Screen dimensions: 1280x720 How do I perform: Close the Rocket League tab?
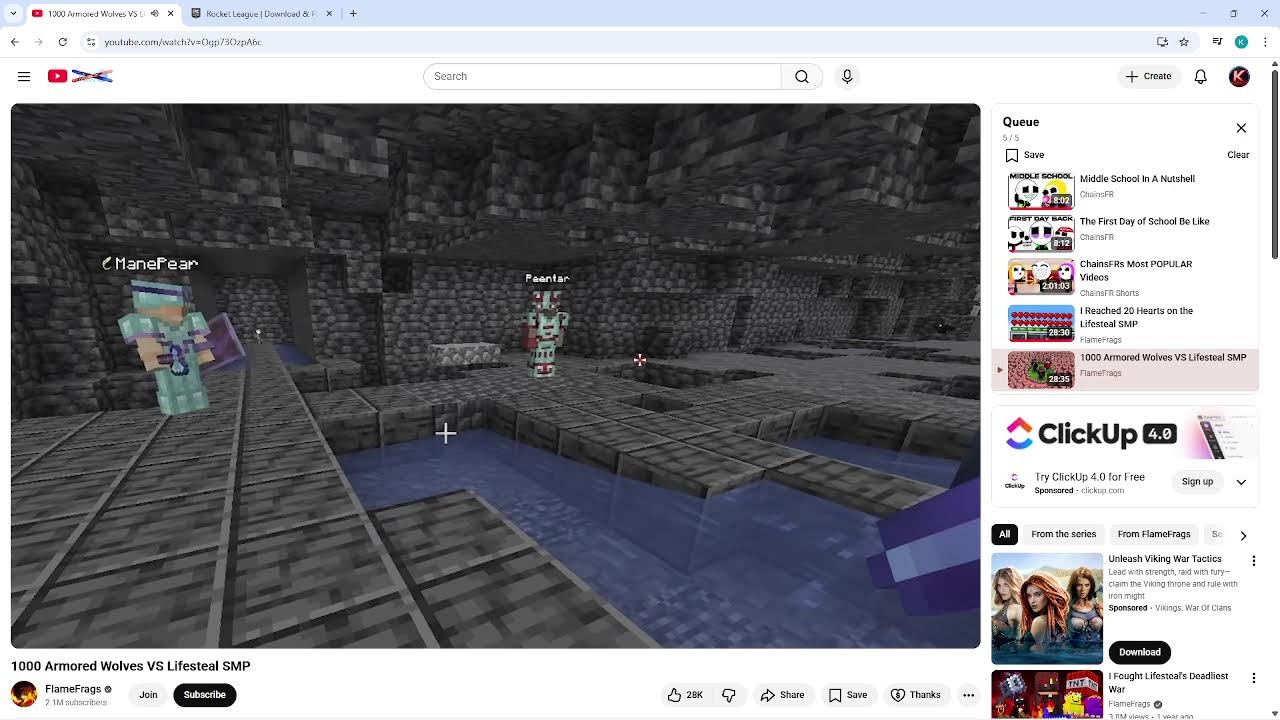(x=330, y=14)
